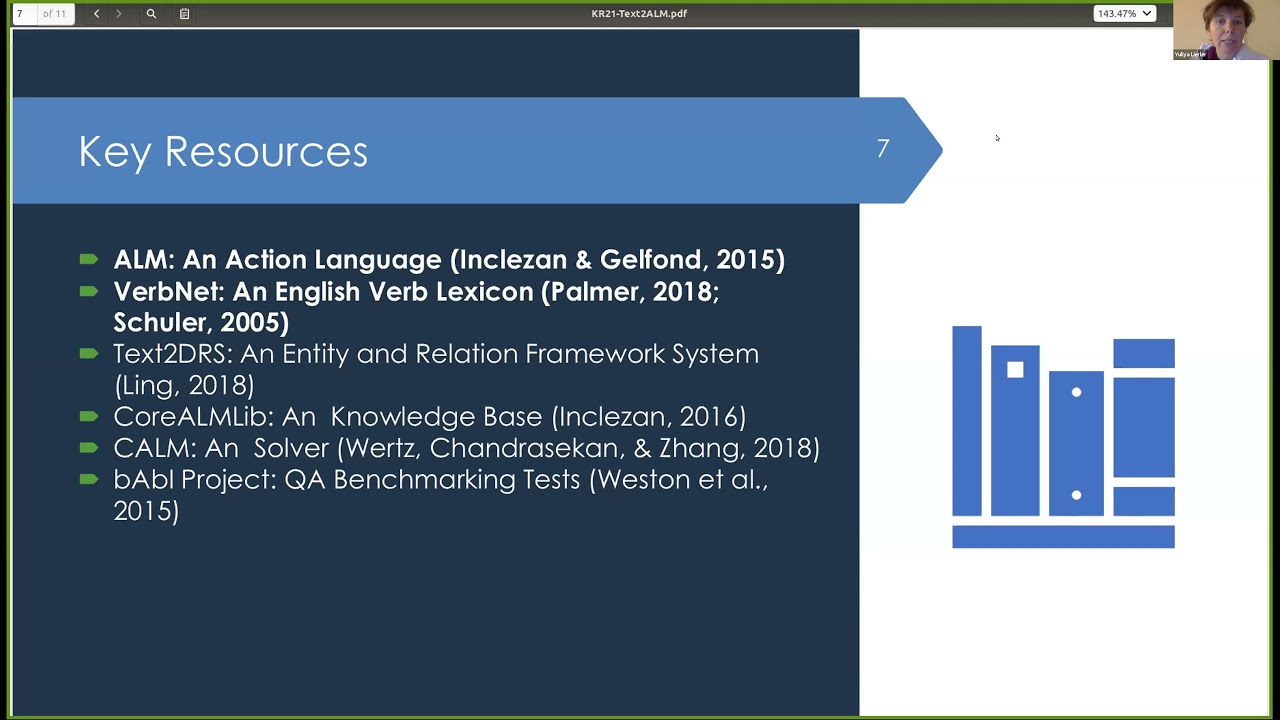Click the KR21-Text2ALM.pdf title
This screenshot has height=720, width=1280.
639,14
